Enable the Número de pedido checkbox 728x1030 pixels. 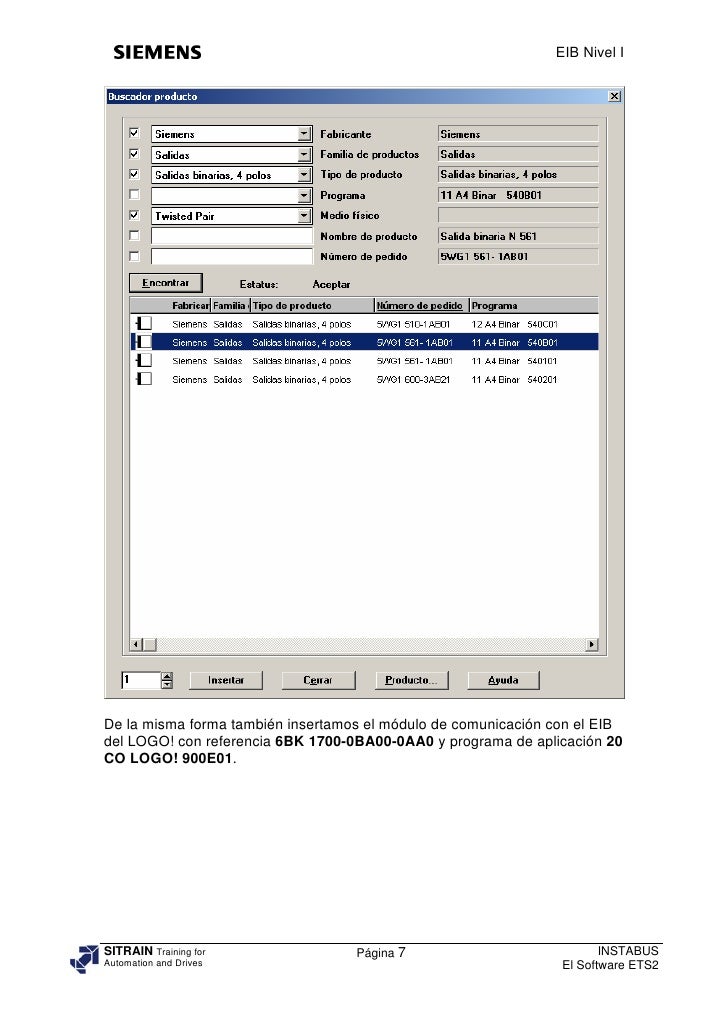[x=134, y=256]
